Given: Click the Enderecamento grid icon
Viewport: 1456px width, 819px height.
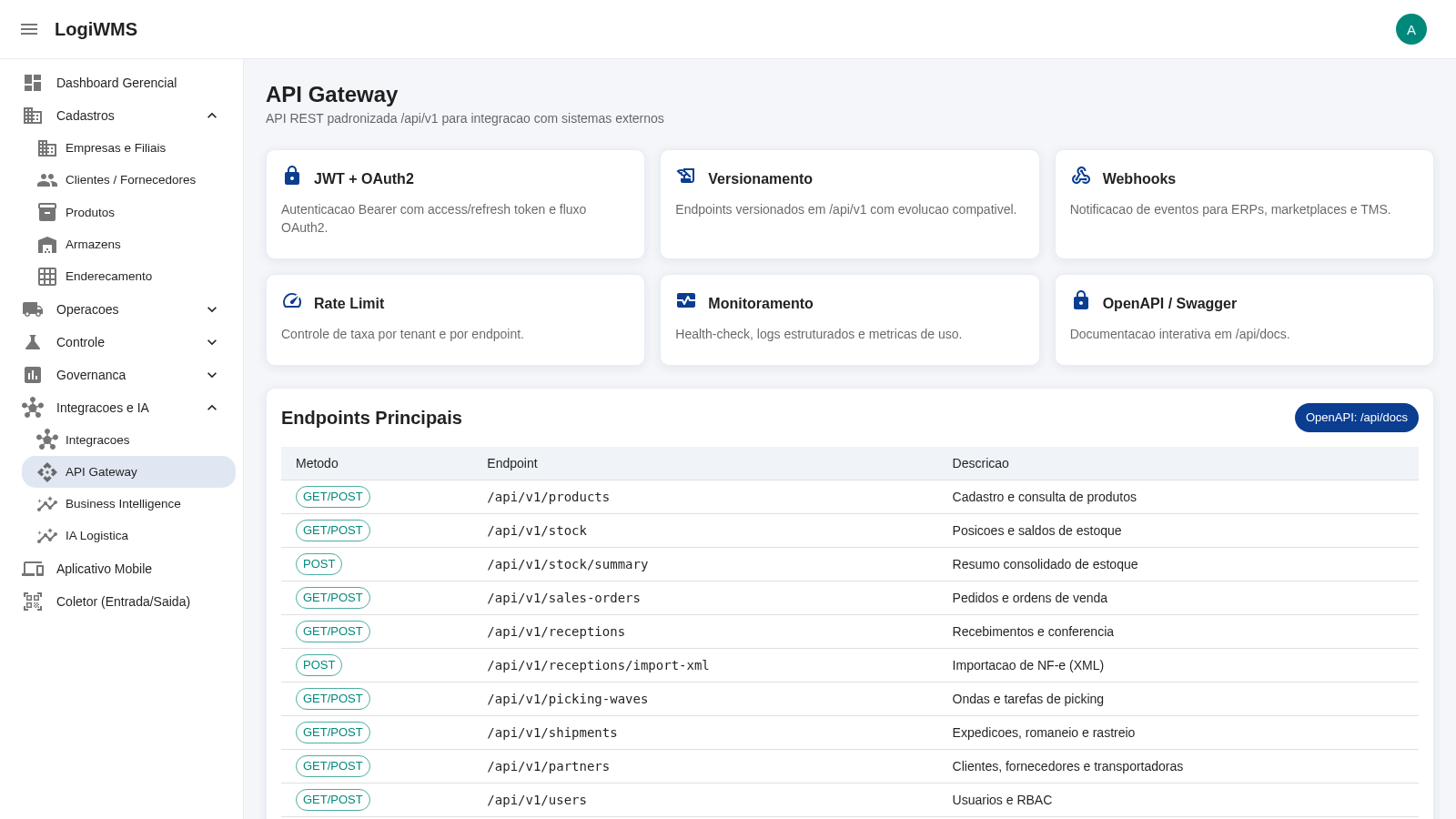Looking at the screenshot, I should [x=47, y=277].
